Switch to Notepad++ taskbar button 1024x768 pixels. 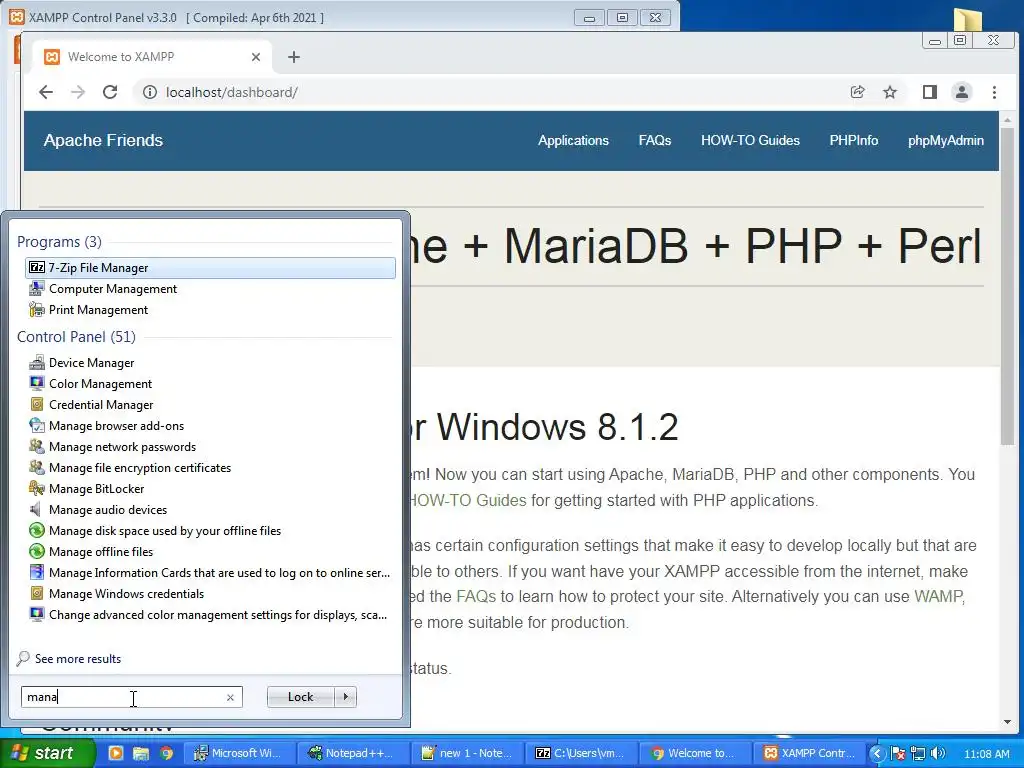click(x=351, y=753)
